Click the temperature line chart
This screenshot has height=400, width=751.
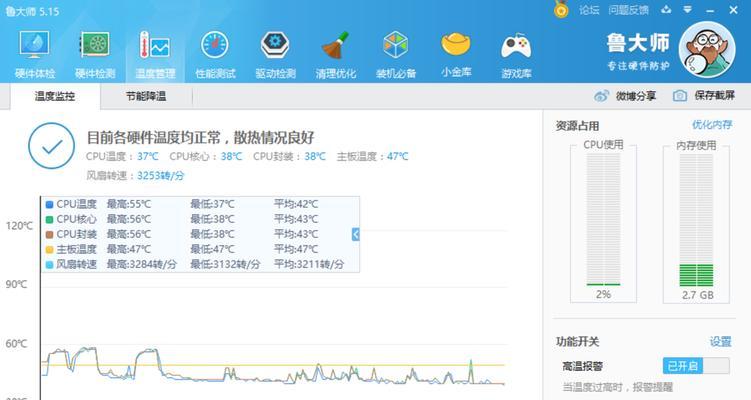274,364
